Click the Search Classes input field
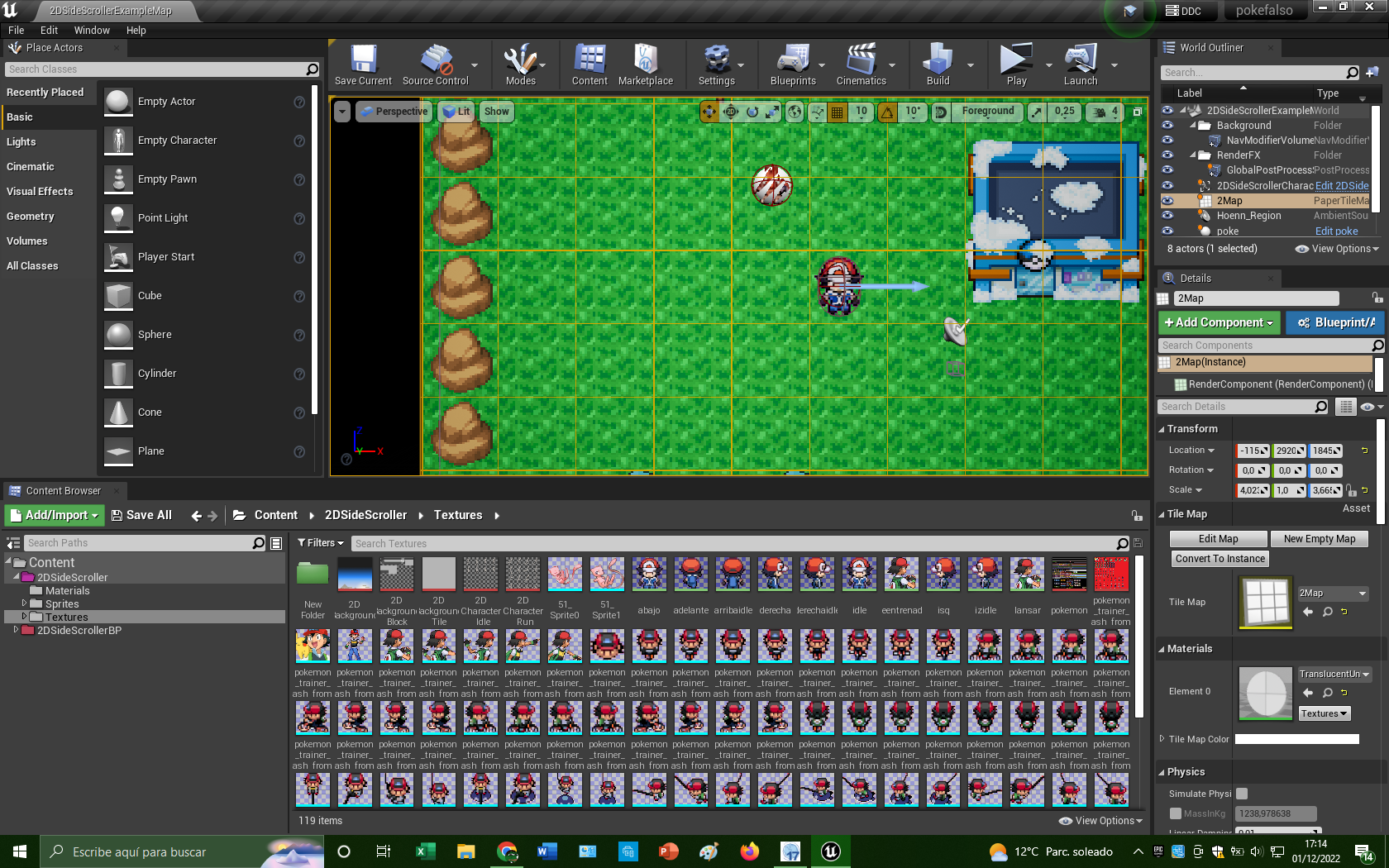 tap(155, 69)
